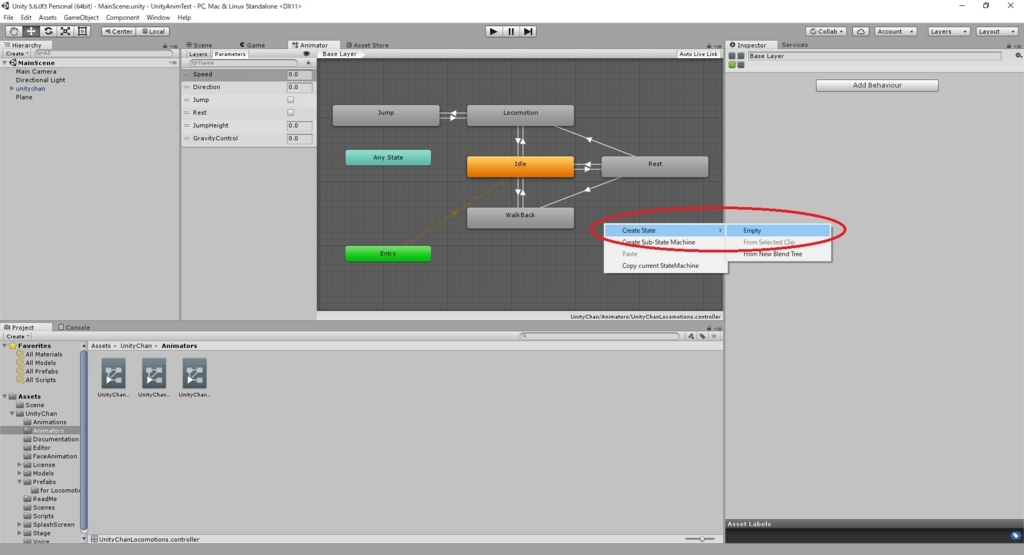
Task: Click the Add Behaviour button
Action: [877, 86]
